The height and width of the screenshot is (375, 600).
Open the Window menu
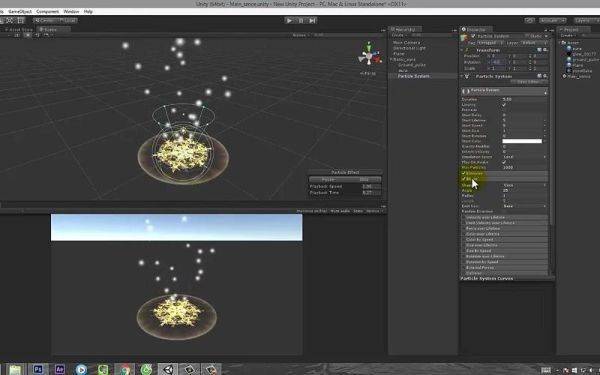[71, 11]
